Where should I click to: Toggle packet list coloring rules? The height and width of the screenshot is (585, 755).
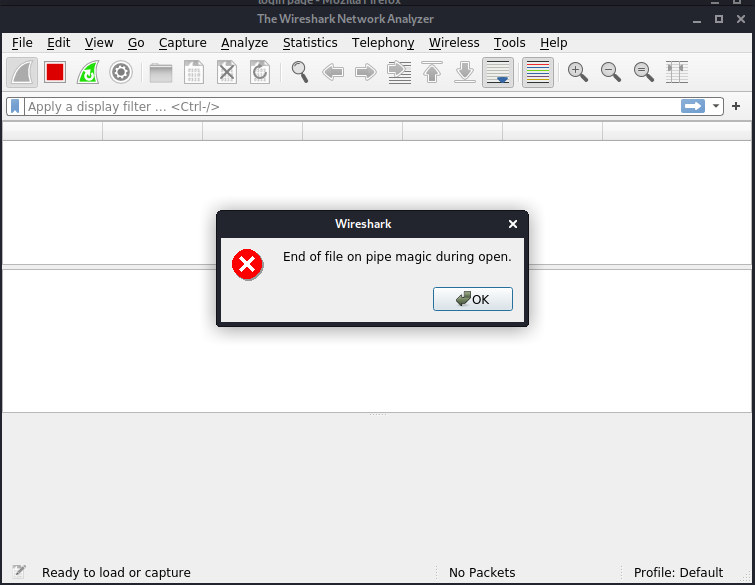point(538,73)
